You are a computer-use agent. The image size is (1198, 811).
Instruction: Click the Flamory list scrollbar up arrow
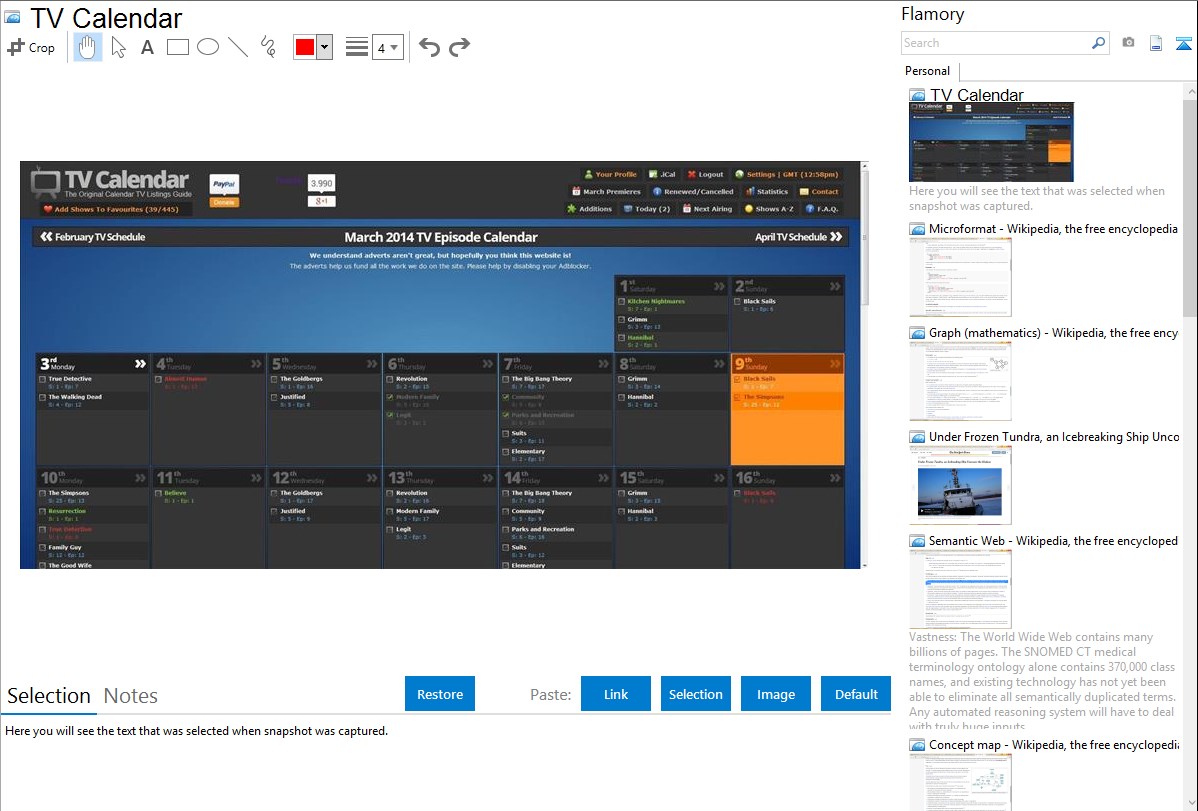pos(1190,92)
